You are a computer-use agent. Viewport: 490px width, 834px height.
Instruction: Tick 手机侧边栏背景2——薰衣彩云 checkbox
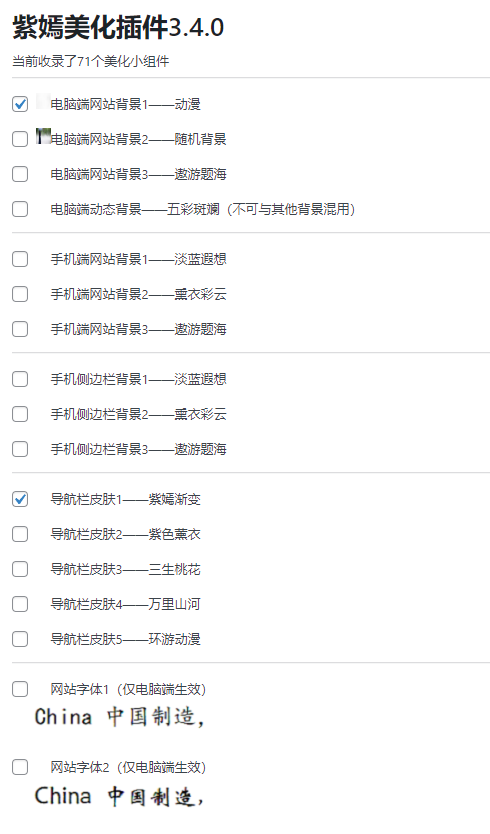20,414
